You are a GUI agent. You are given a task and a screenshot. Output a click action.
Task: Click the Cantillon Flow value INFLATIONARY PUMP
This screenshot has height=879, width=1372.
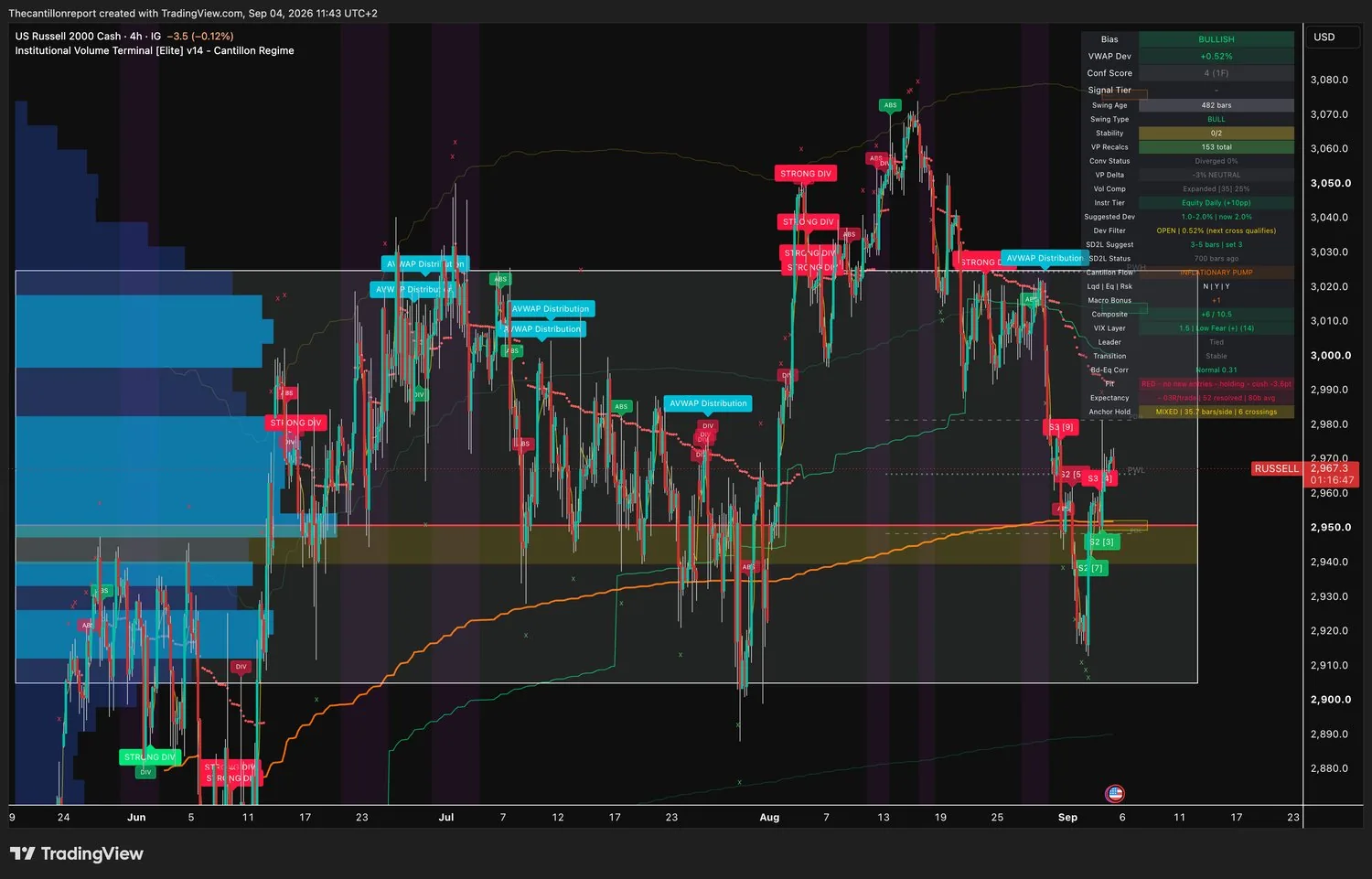1217,273
